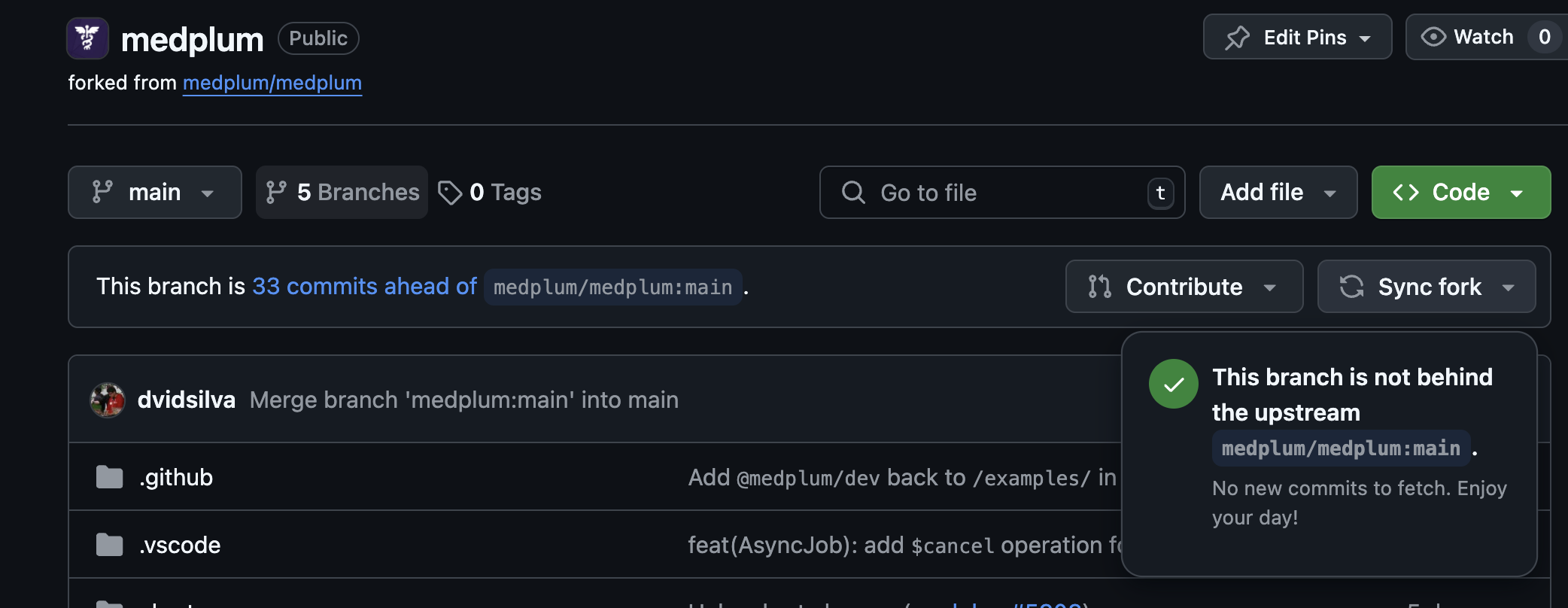This screenshot has width=1568, height=608.
Task: Open commit message for .github row
Action: click(902, 477)
